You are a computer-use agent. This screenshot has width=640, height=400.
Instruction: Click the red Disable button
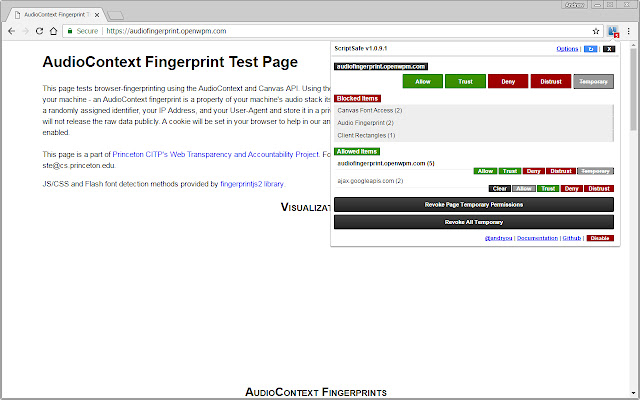pos(600,238)
